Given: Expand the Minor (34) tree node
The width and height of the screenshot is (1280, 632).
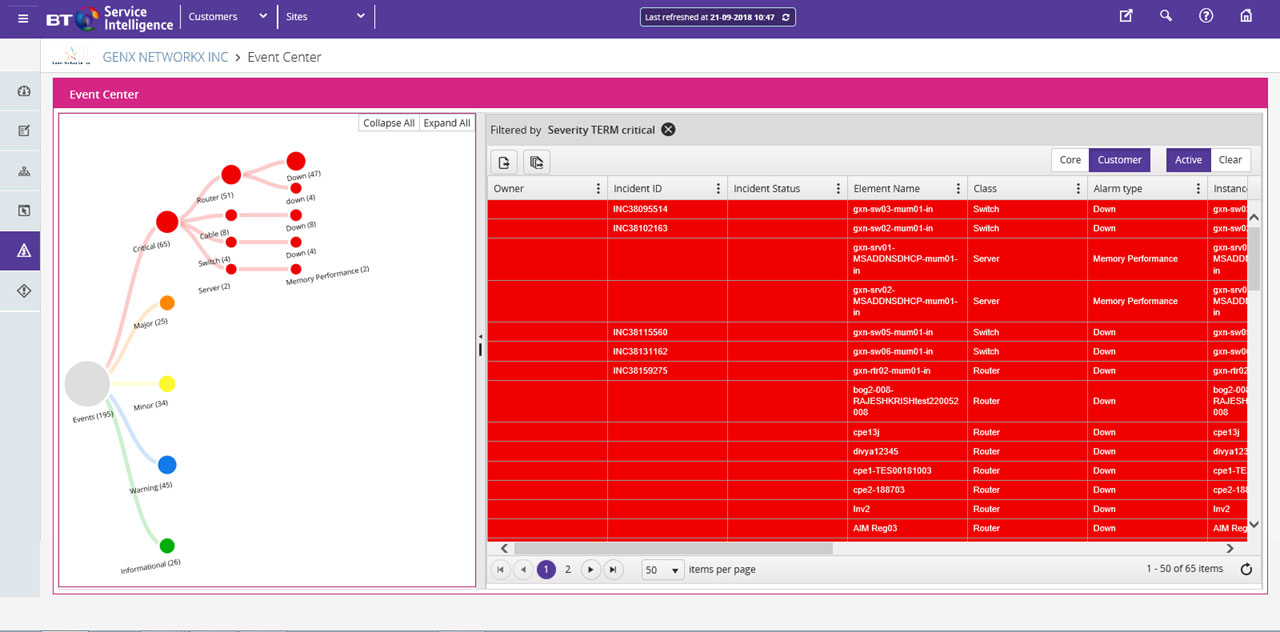Looking at the screenshot, I should (167, 384).
